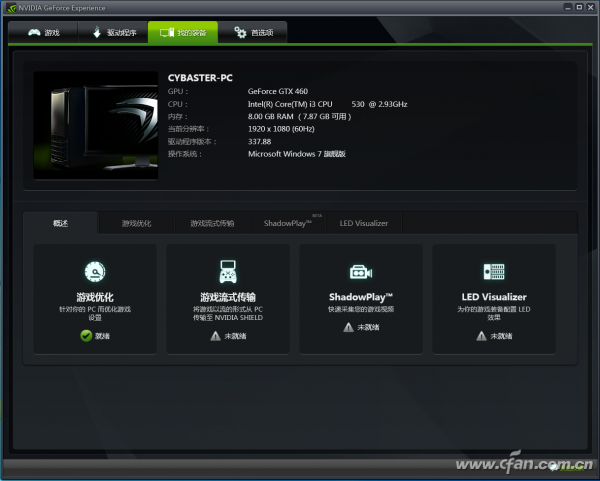Open the 游戏优化 card title

pos(95,297)
